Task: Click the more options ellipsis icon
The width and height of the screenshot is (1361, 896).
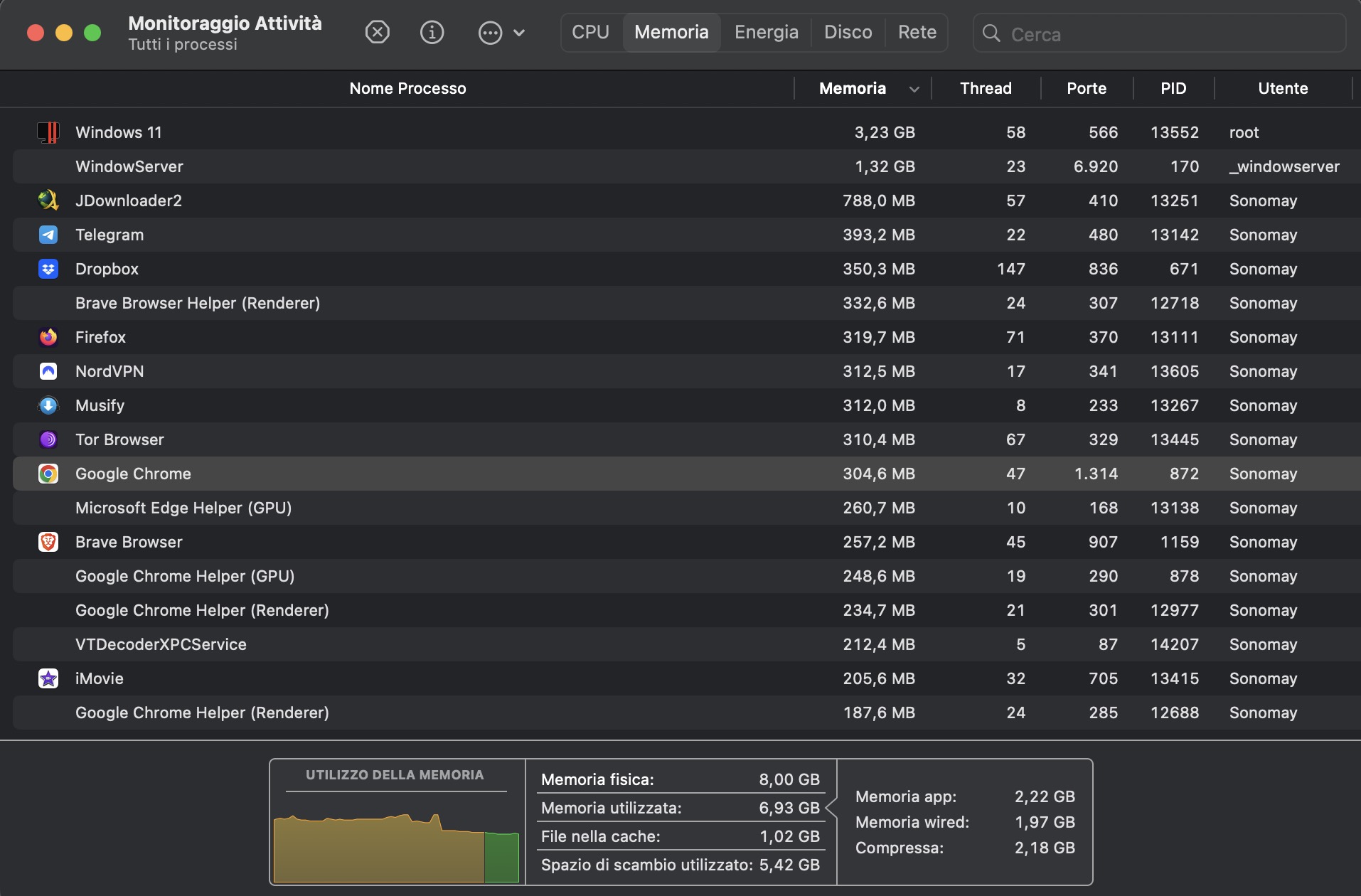Action: coord(490,33)
